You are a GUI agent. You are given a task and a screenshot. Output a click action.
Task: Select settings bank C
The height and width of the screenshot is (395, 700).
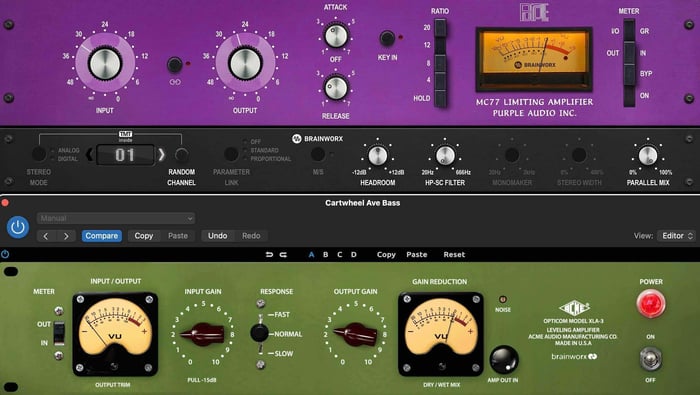pyautogui.click(x=339, y=254)
